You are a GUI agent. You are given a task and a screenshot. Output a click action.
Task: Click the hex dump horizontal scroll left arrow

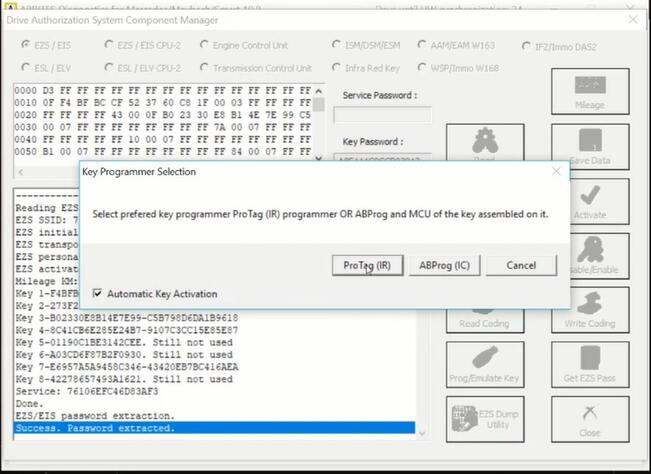point(21,172)
